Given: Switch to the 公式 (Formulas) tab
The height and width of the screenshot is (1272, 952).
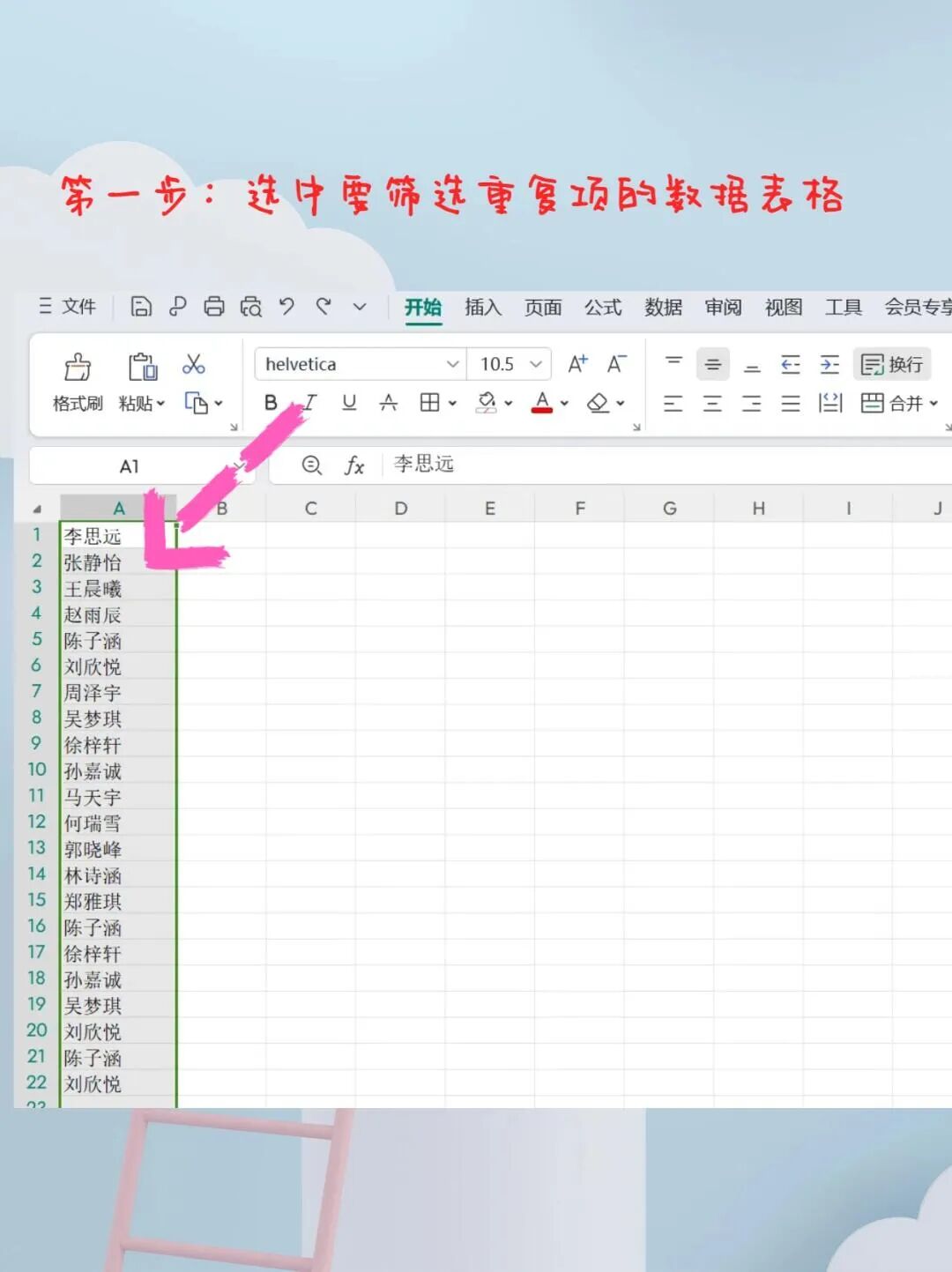Looking at the screenshot, I should 603,307.
